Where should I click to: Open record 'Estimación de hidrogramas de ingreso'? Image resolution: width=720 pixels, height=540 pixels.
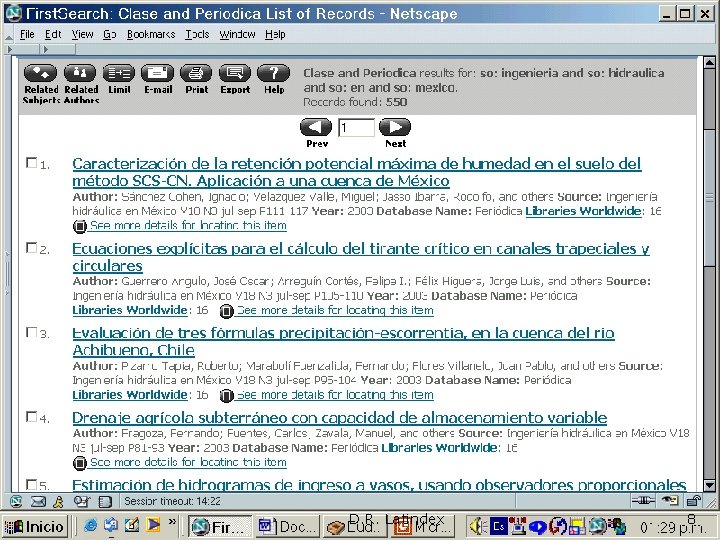379,485
